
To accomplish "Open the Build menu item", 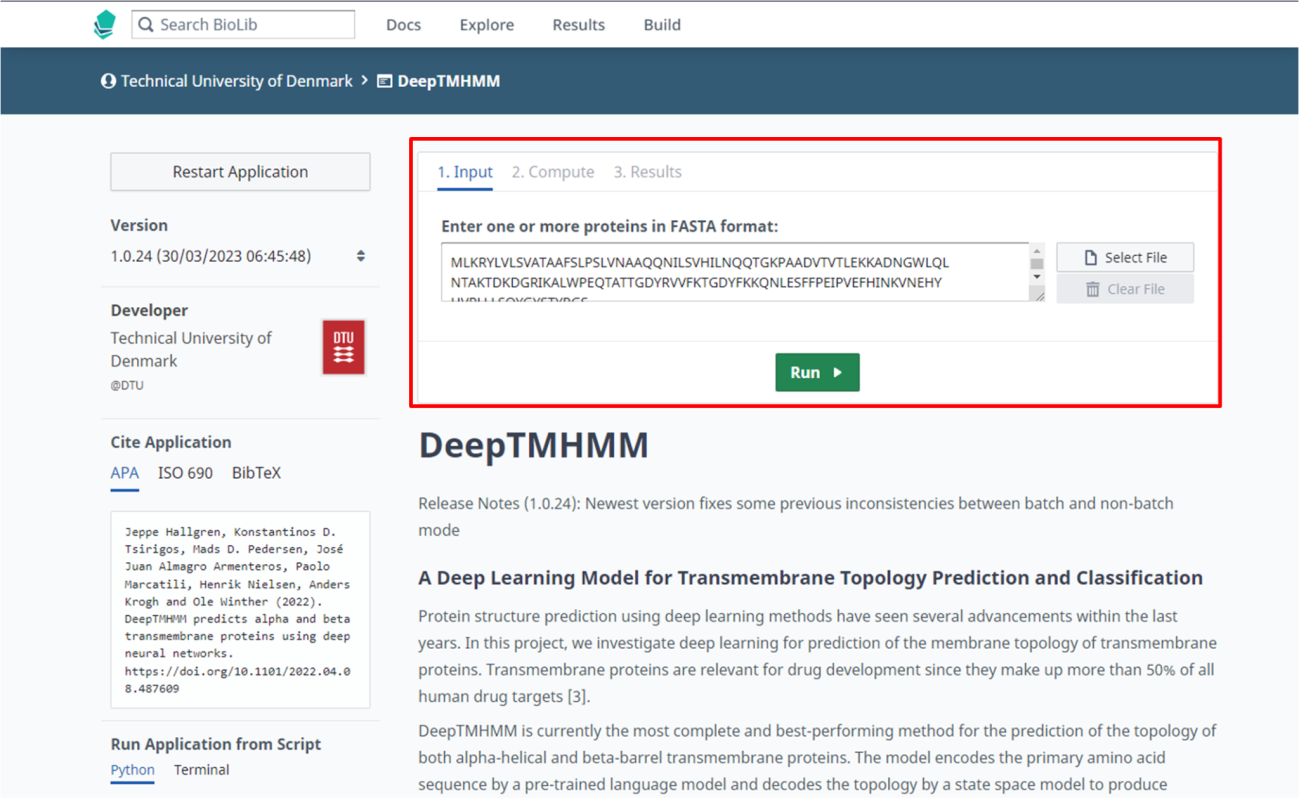I will tap(662, 25).
